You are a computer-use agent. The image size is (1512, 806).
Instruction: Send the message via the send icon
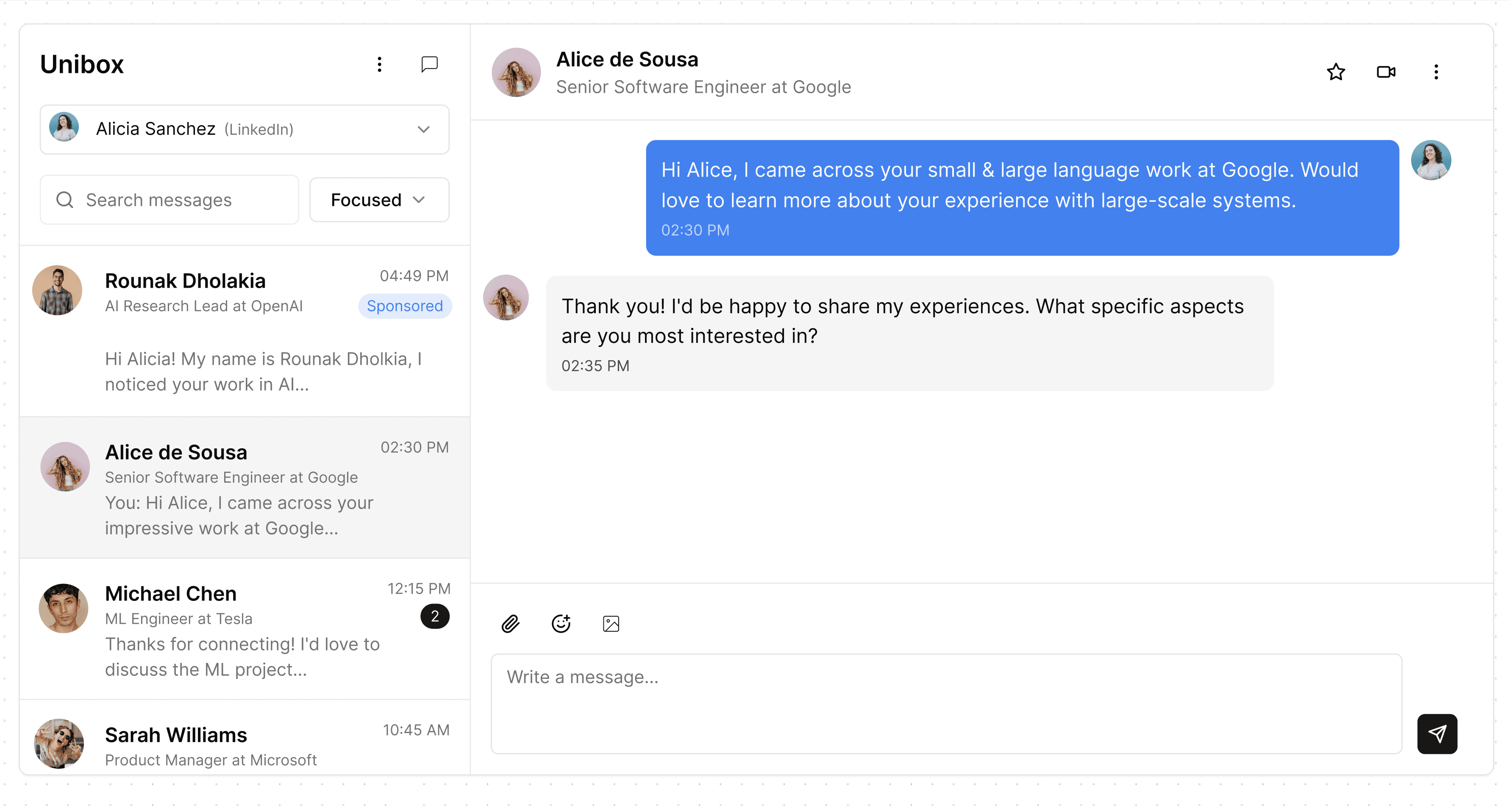[x=1437, y=734]
